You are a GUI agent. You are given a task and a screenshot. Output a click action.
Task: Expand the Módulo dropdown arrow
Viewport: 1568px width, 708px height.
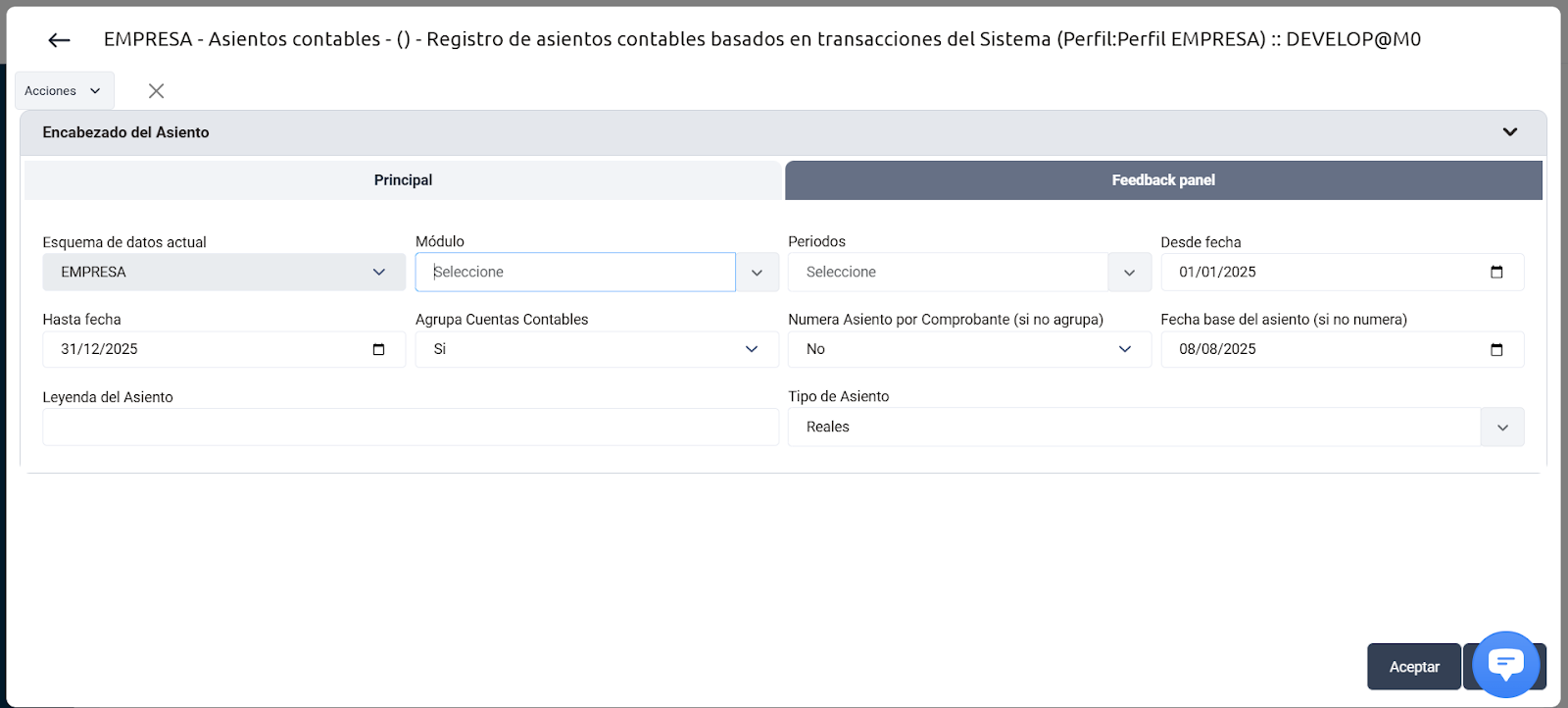(x=757, y=273)
